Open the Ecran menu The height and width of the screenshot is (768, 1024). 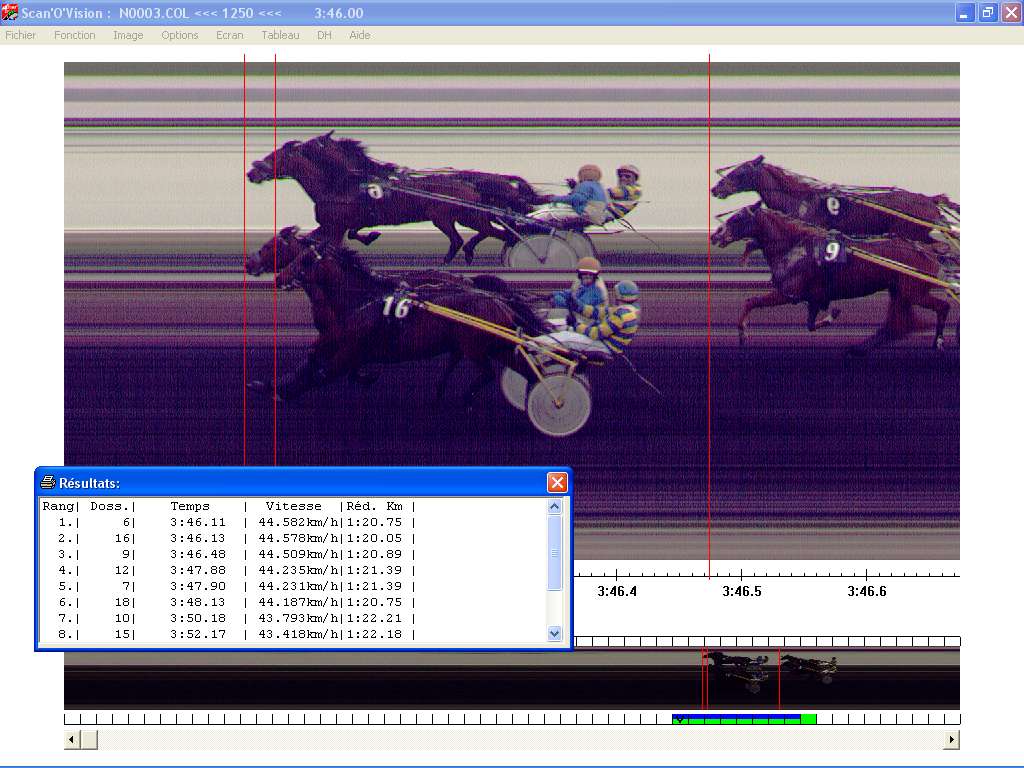[230, 35]
